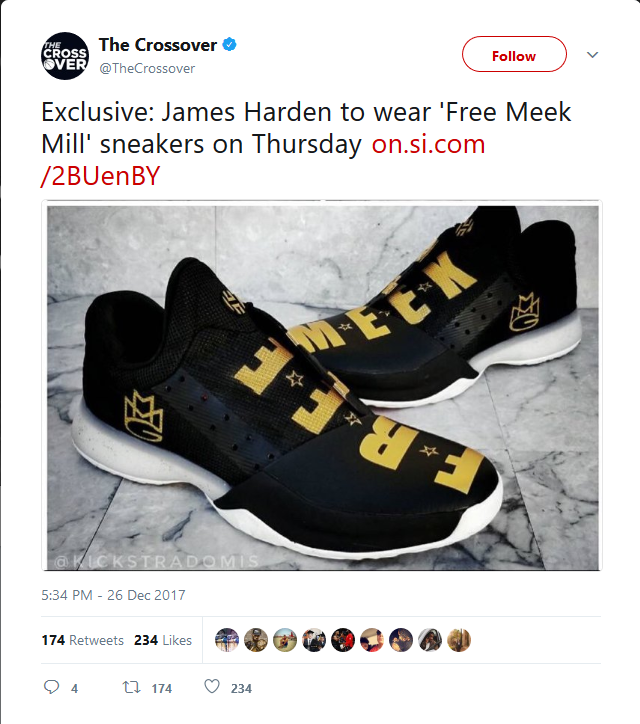Click The Crossover profile avatar

pos(65,56)
